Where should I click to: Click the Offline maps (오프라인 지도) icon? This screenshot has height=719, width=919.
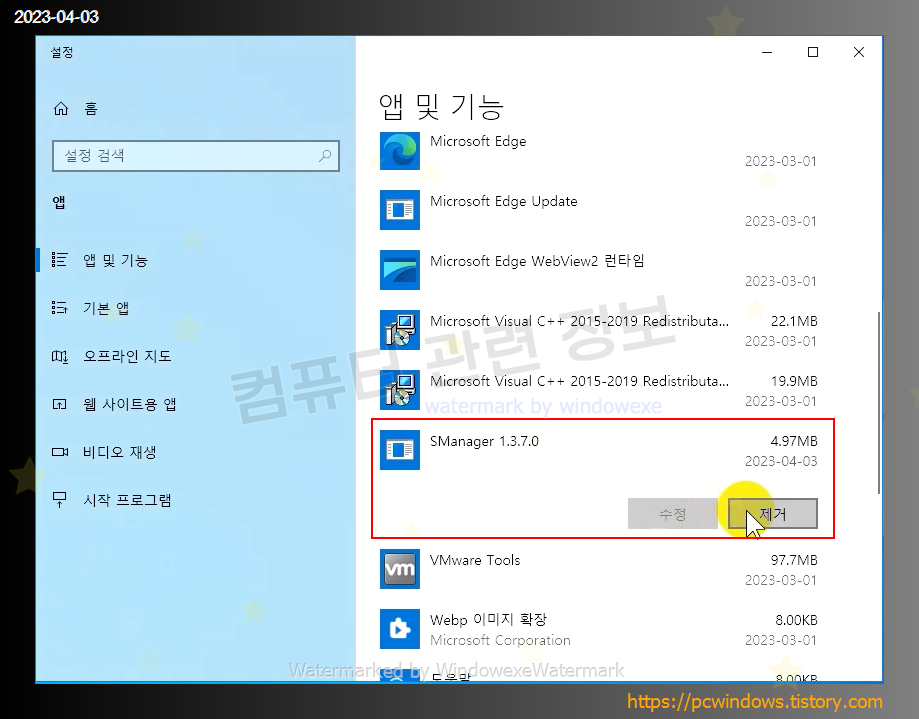click(x=59, y=356)
